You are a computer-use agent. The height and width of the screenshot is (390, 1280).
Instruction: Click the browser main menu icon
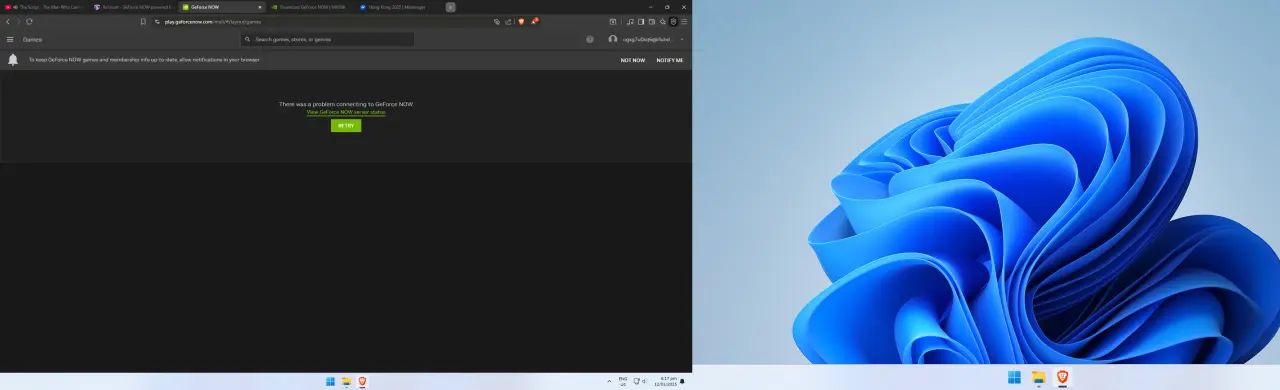pos(685,21)
